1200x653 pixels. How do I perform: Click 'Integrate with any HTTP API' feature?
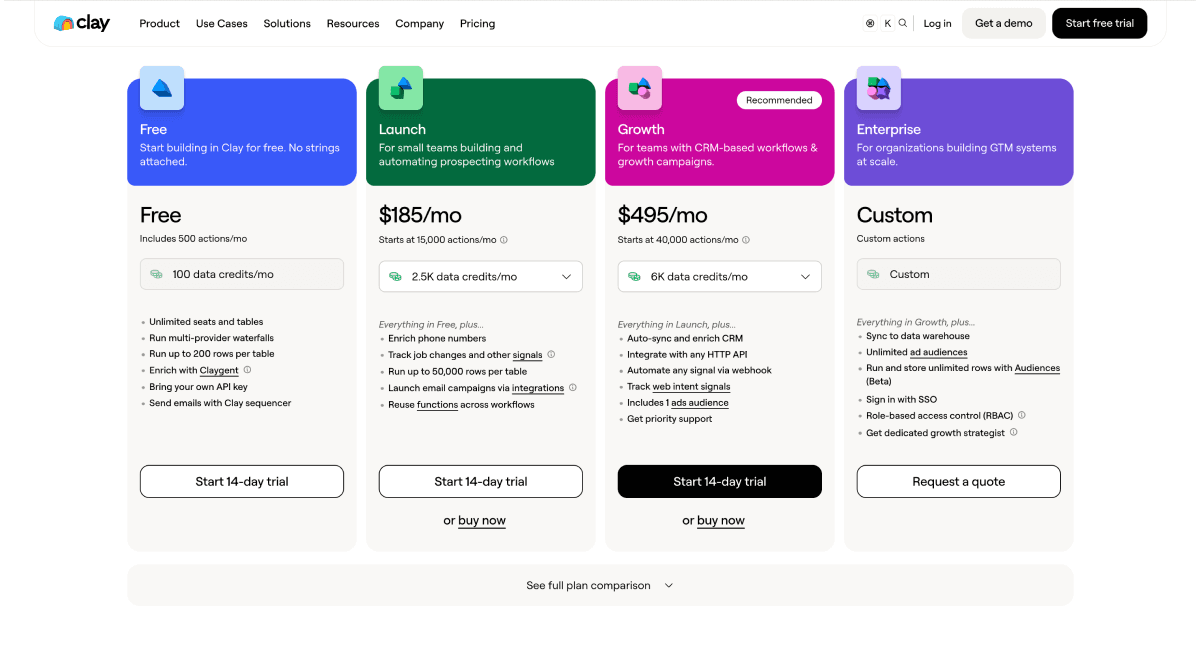(687, 354)
